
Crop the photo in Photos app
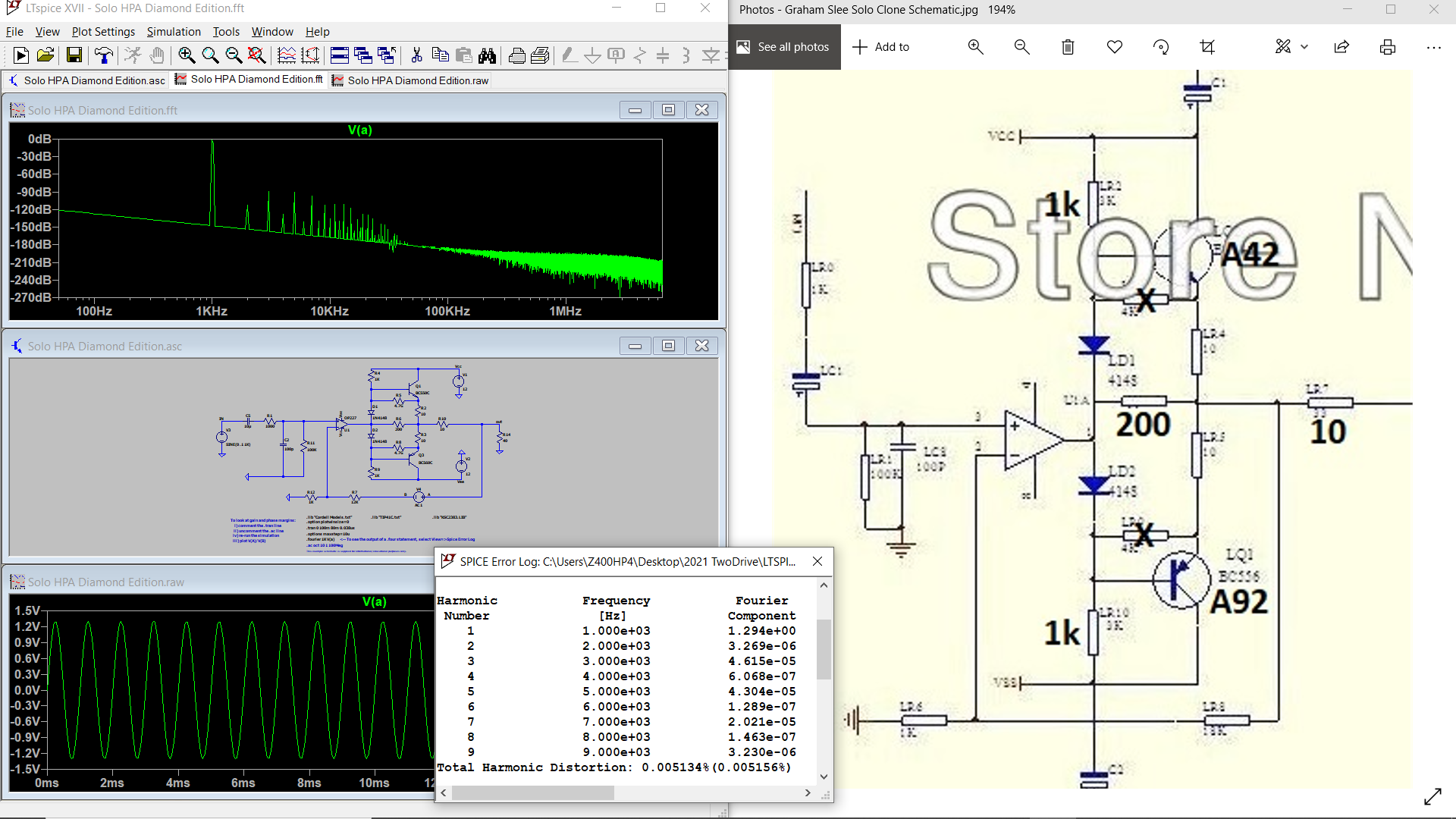pos(1207,47)
